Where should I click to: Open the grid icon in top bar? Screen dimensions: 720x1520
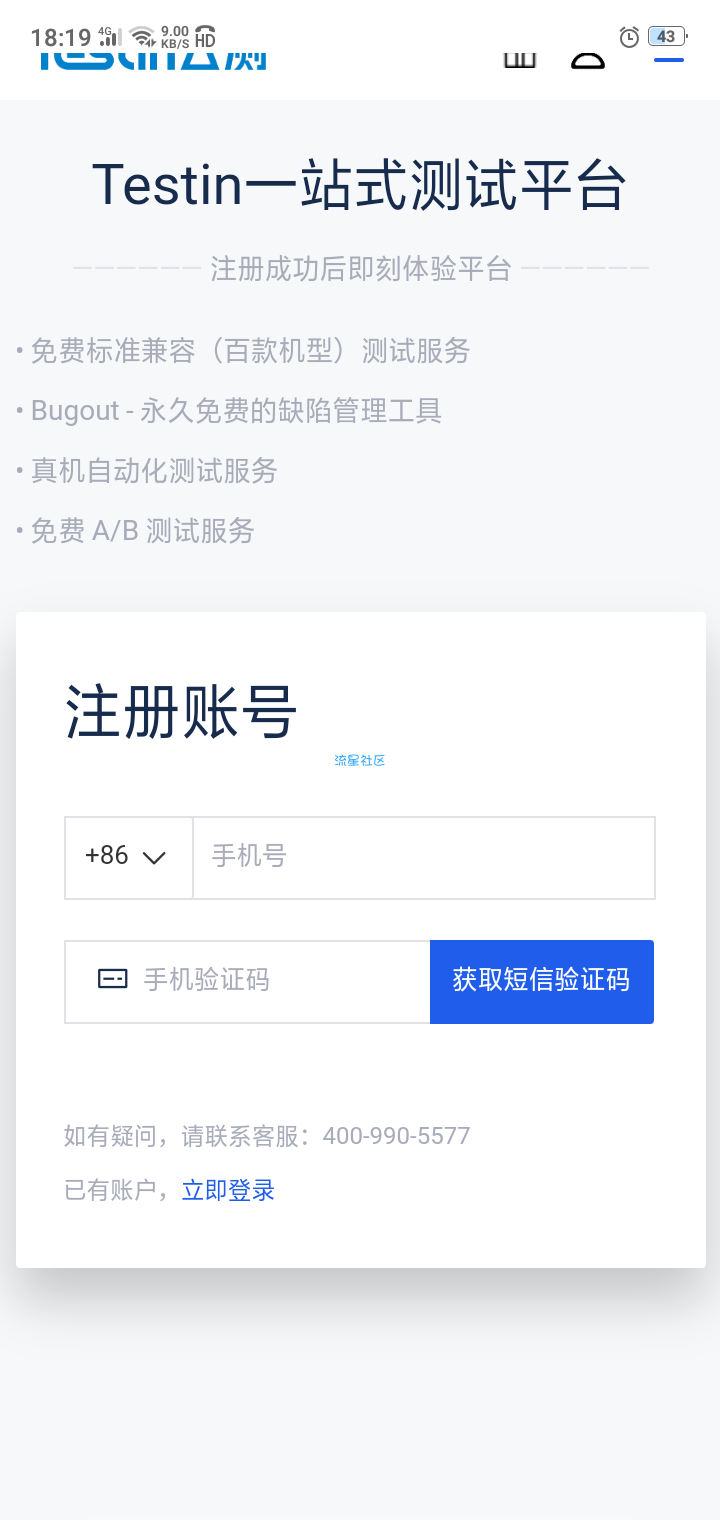click(x=519, y=60)
